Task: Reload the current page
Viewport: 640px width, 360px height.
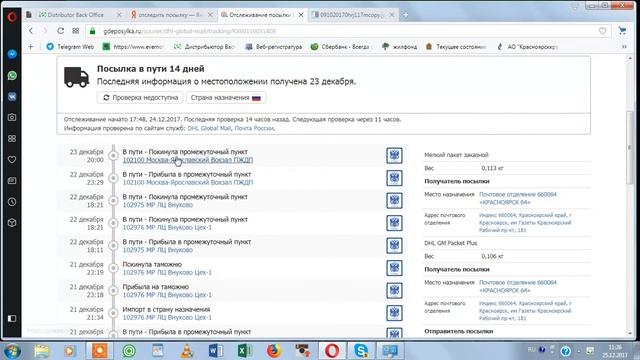Action: [x=60, y=31]
